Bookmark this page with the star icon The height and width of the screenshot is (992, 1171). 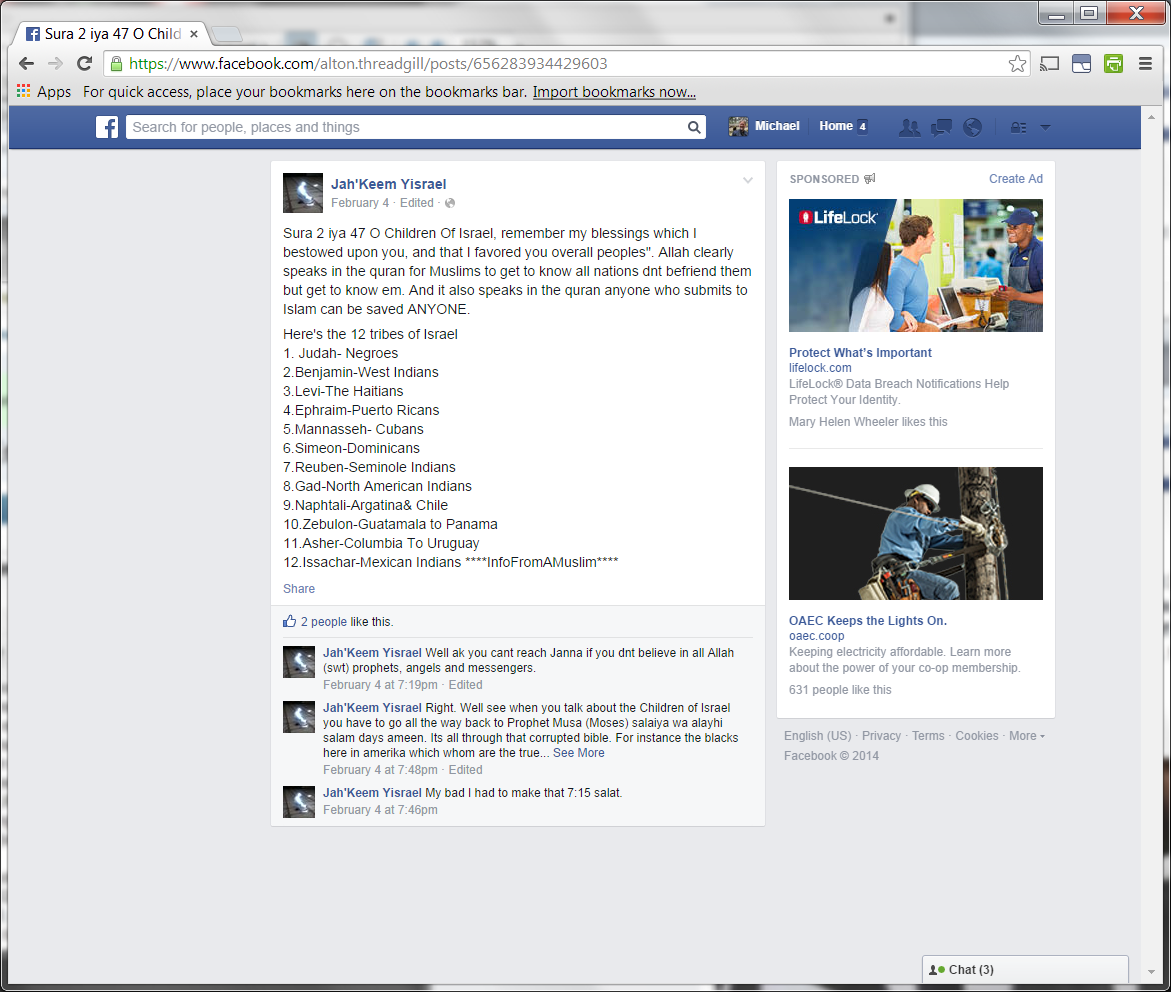[x=1016, y=64]
